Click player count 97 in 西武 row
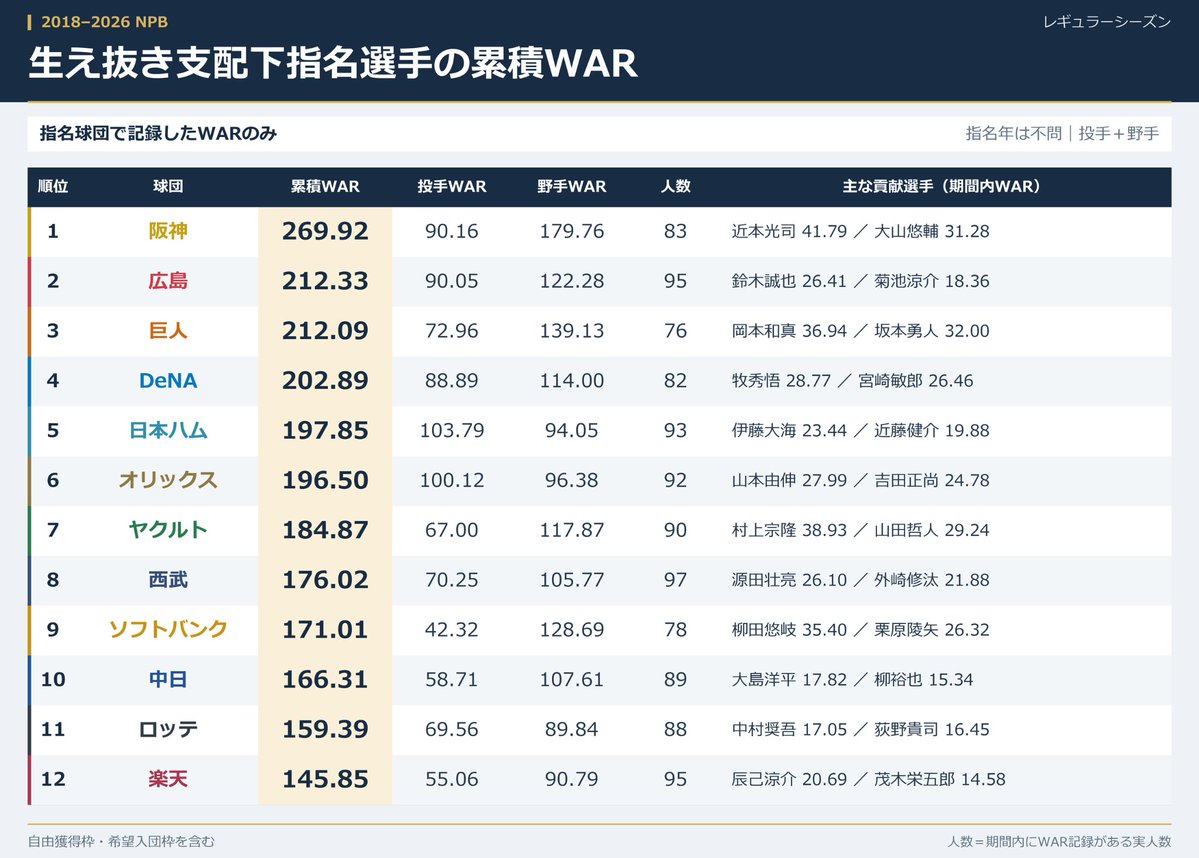Screen dimensions: 1199x858 click(675, 580)
